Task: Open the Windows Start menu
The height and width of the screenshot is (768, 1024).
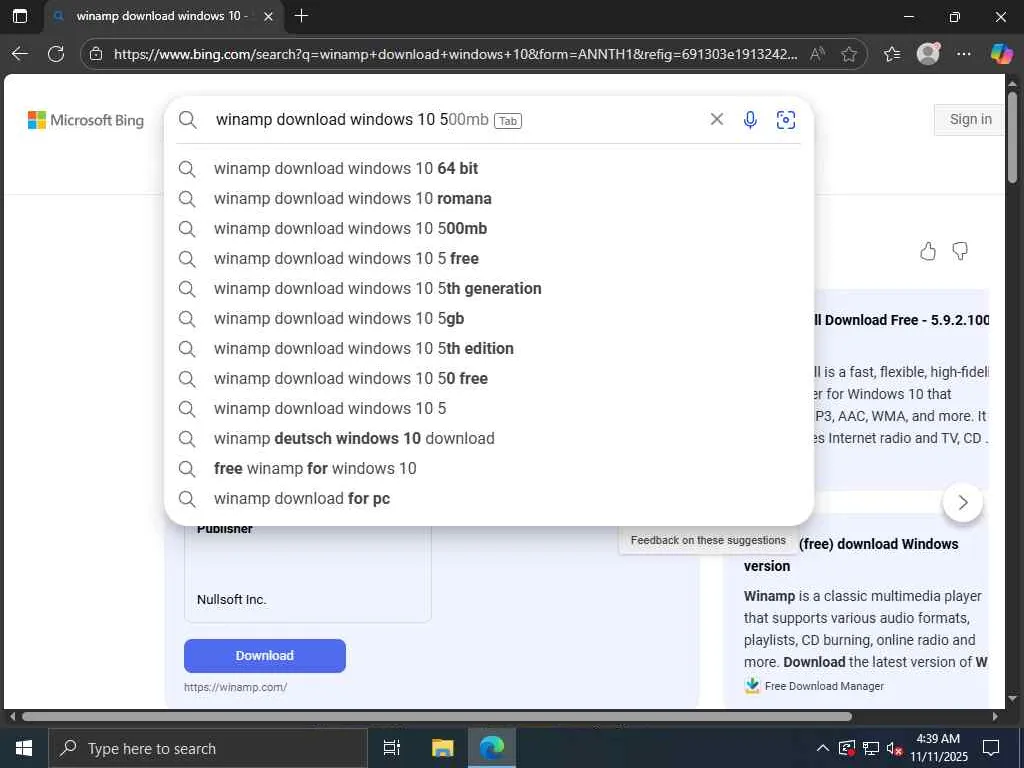Action: point(24,748)
